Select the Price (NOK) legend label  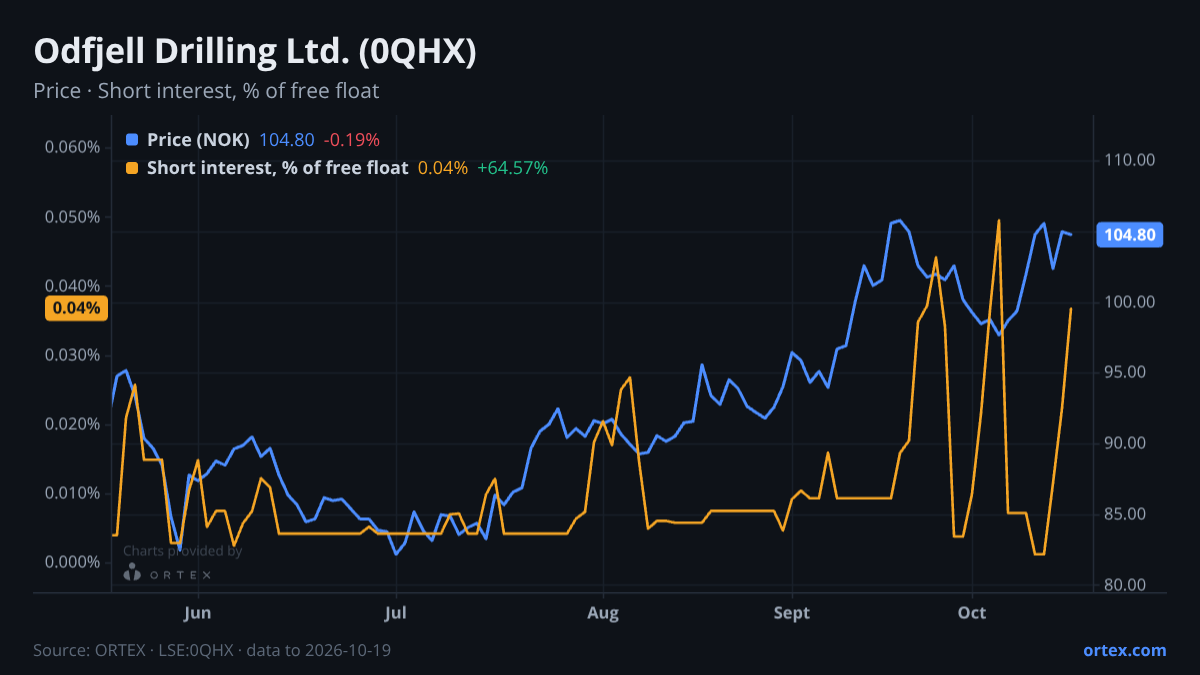198,140
